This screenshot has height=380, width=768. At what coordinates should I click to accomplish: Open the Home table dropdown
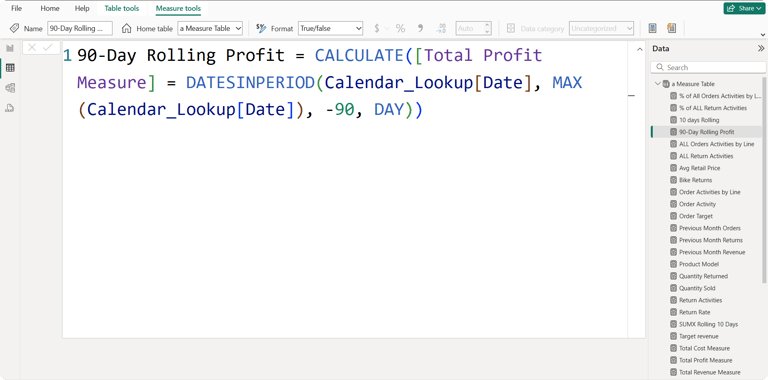pos(210,28)
